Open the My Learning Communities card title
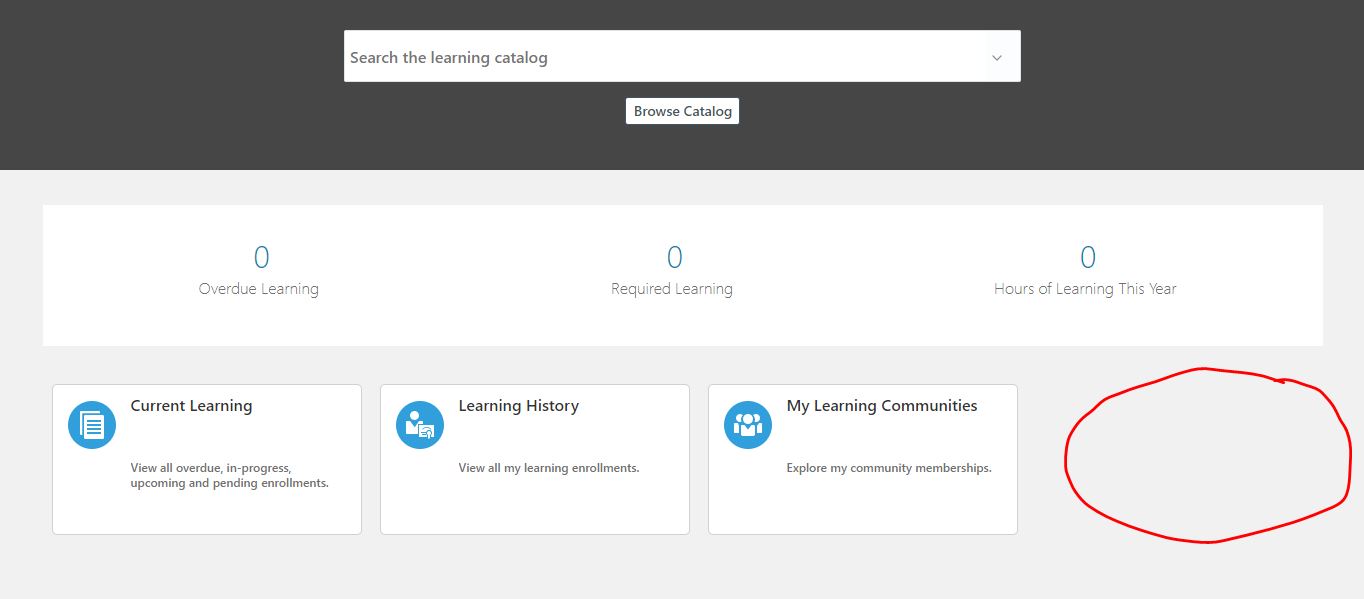This screenshot has width=1364, height=599. [882, 406]
